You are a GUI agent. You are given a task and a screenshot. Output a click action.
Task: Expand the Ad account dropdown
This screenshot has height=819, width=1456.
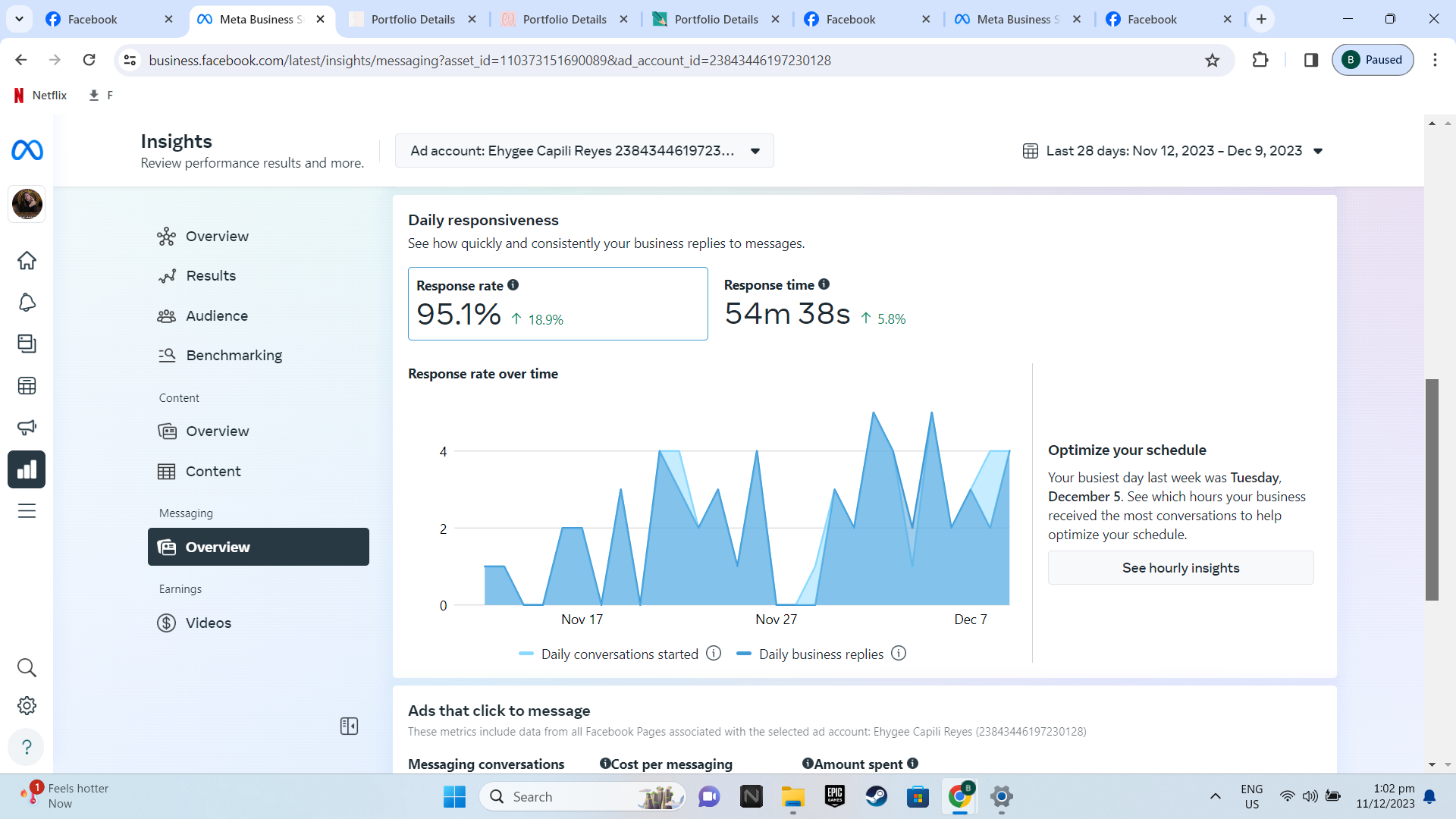click(x=584, y=151)
